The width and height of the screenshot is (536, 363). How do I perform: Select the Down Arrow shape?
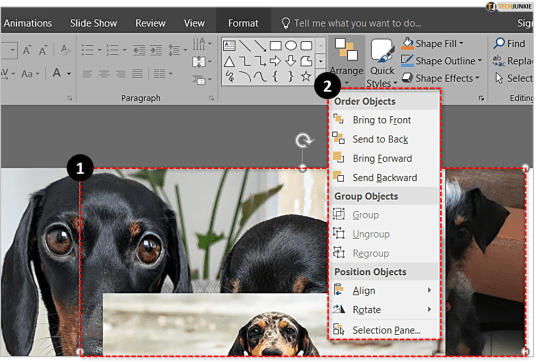[291, 61]
